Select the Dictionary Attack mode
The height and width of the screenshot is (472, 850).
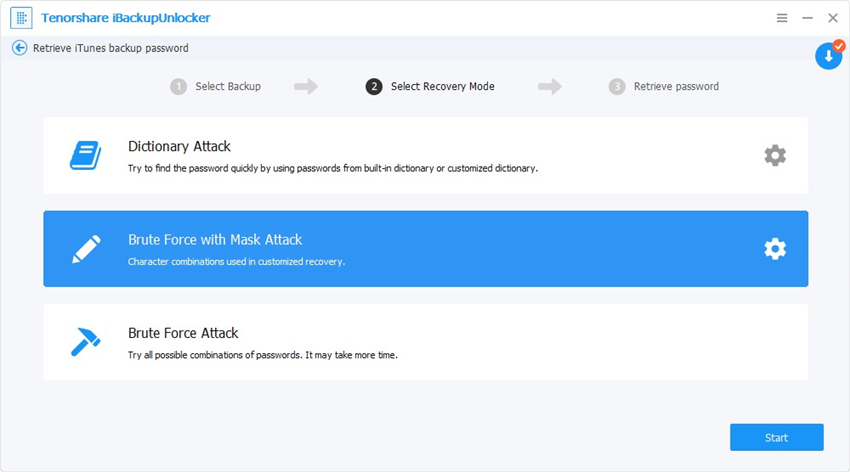[x=426, y=156]
